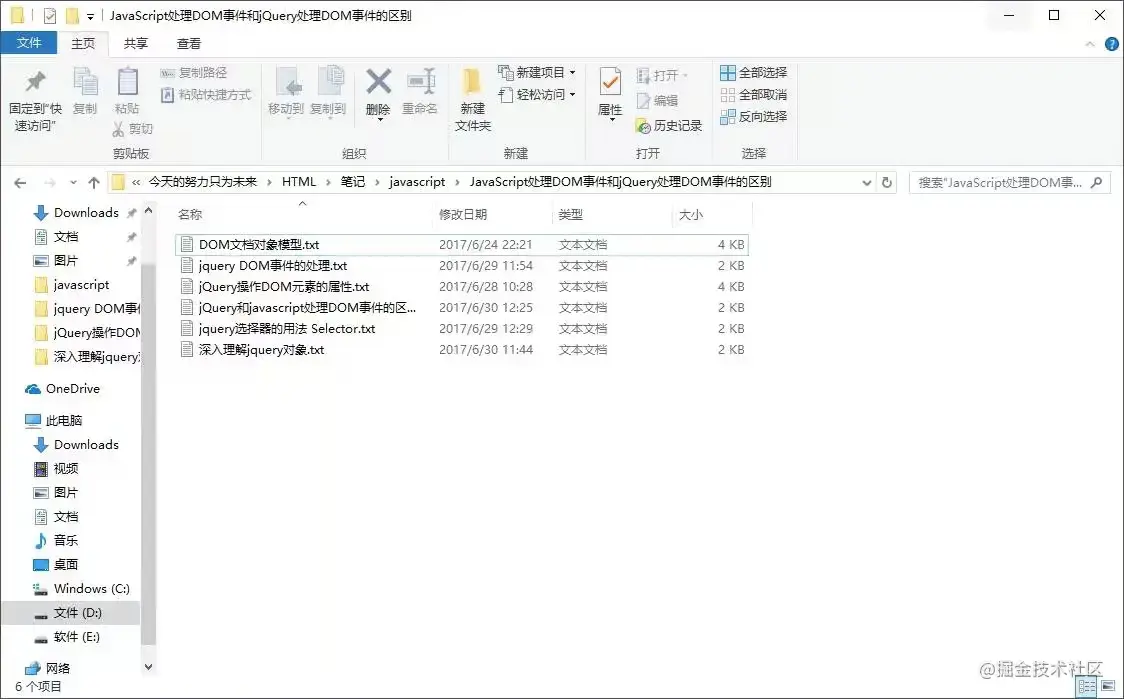Click the search box field
Image resolution: width=1124 pixels, height=699 pixels.
1009,183
